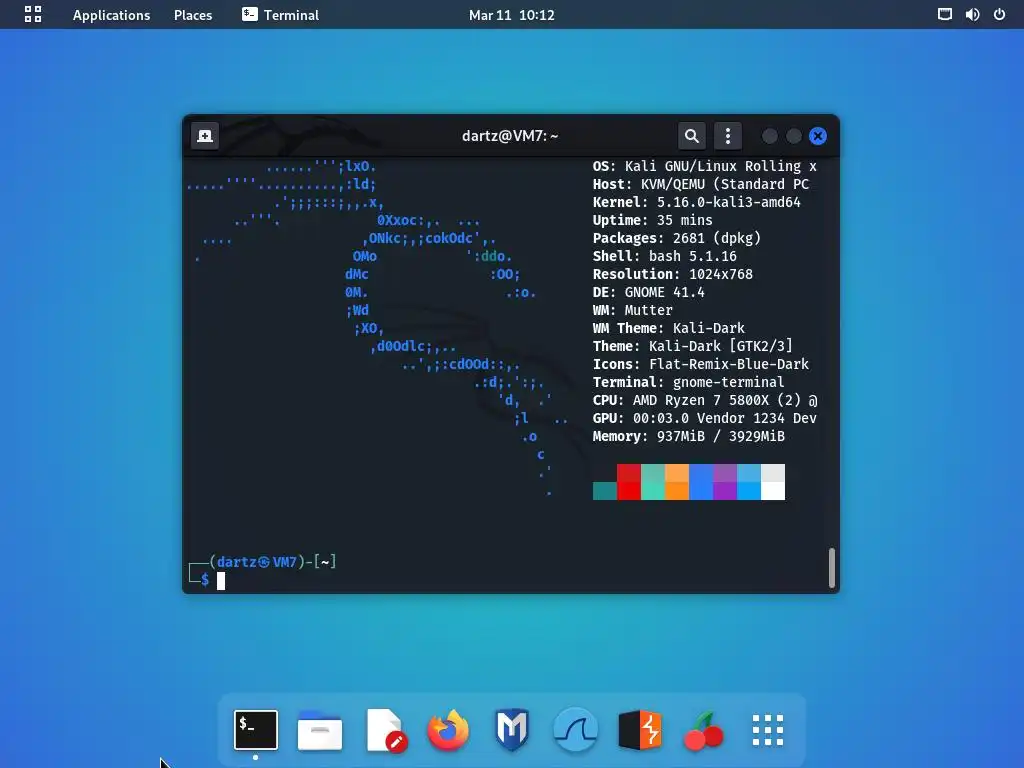Click the Memory: 937MiB / 3929MiB line
The image size is (1024, 768).
point(688,436)
